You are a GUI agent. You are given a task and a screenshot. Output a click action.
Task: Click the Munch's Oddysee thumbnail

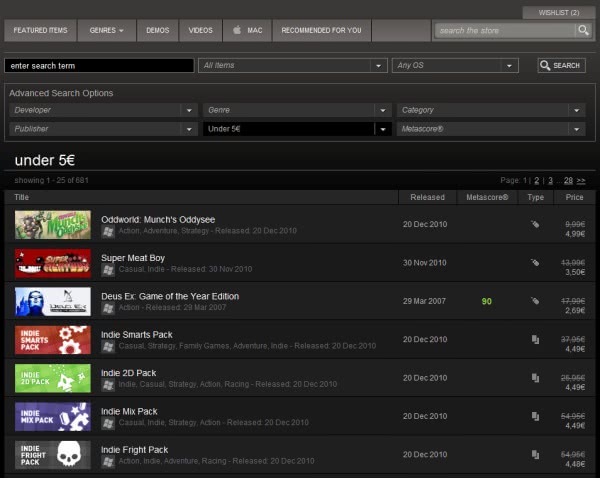[x=53, y=225]
